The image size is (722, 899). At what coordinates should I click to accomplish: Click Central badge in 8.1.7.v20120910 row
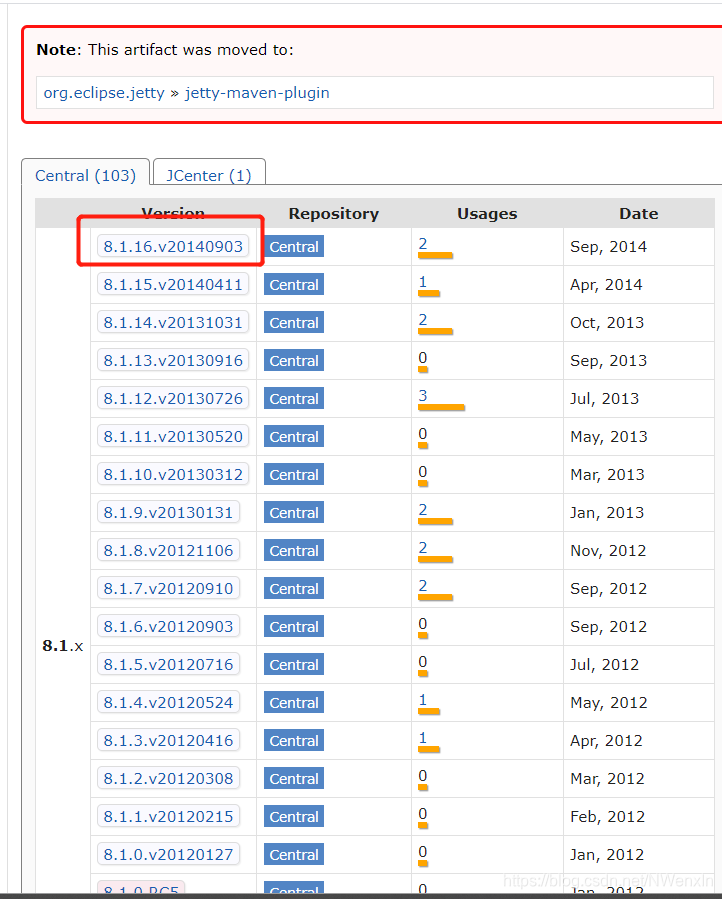click(x=294, y=588)
